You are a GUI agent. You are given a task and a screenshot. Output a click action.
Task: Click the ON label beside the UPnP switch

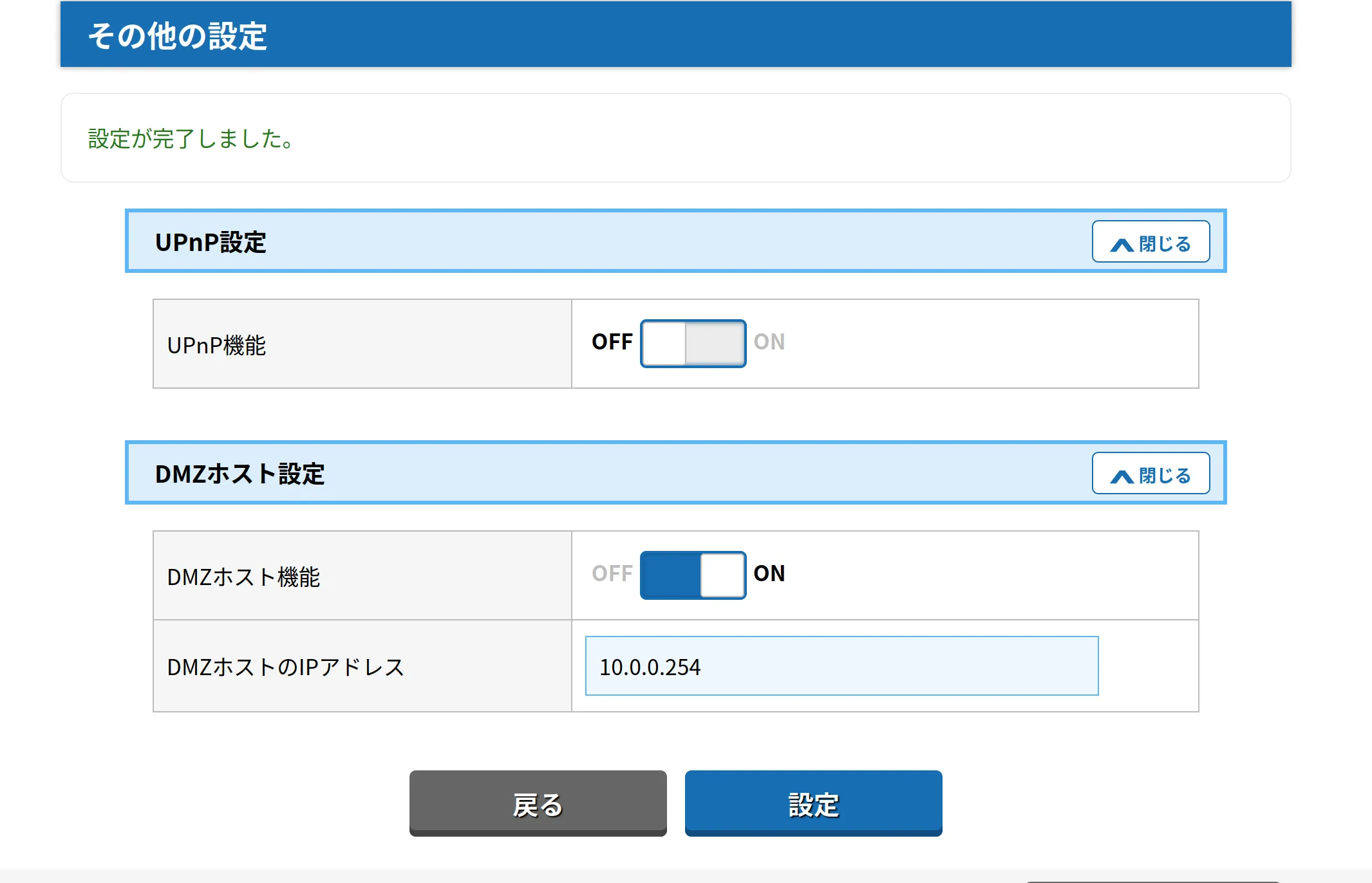(x=769, y=342)
